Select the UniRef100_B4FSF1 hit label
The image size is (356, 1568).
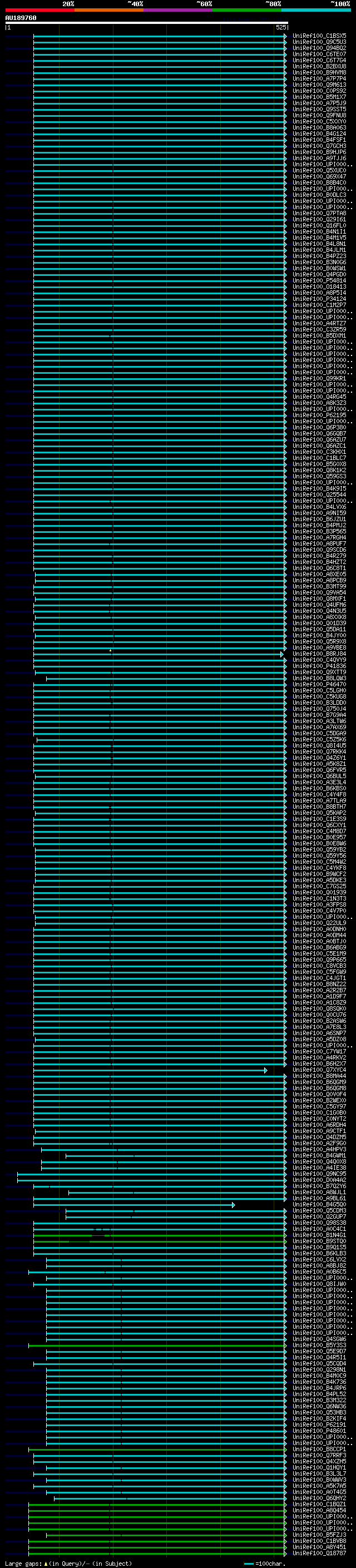click(319, 140)
